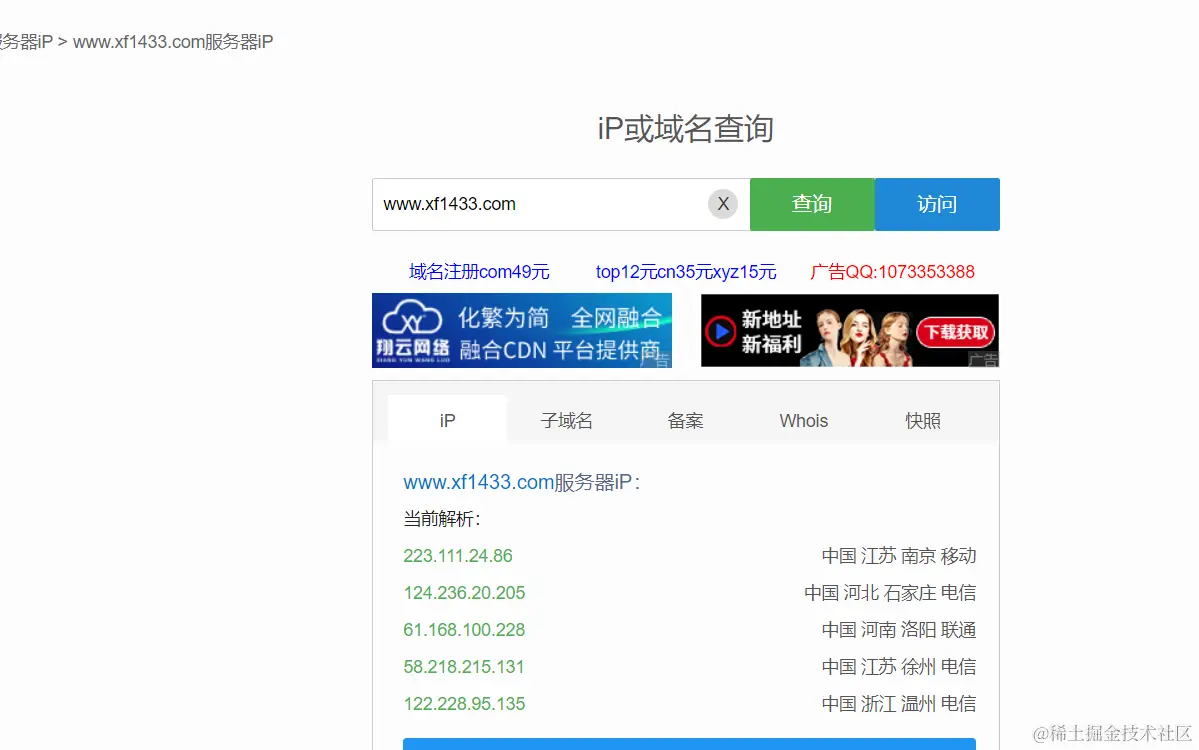Switch to the 子域名 tab
Viewport: 1199px width, 750px height.
[567, 420]
